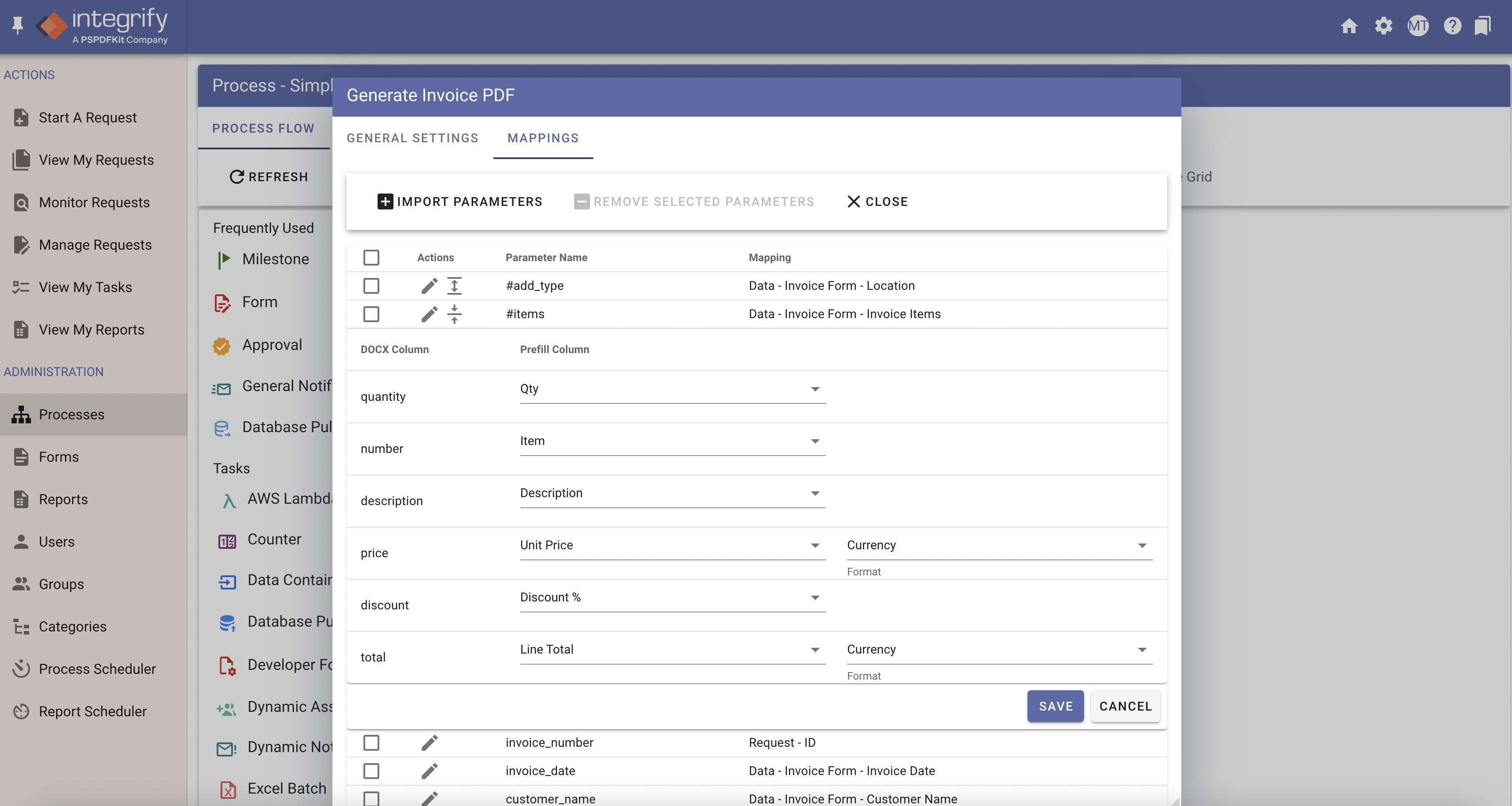Screen dimensions: 1512x806
Task: Expand rows icon for #add_type parameter
Action: tap(454, 285)
